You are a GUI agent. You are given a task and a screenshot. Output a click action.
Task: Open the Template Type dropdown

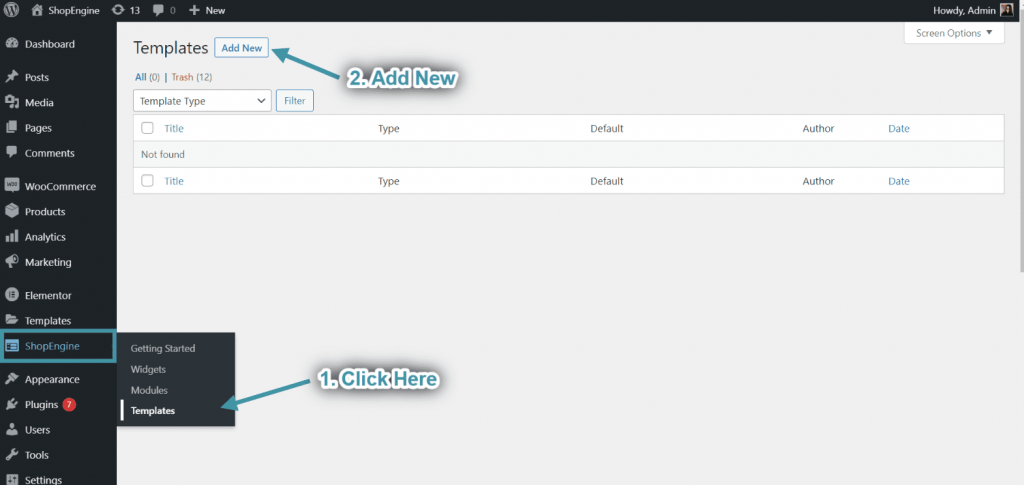(x=202, y=101)
